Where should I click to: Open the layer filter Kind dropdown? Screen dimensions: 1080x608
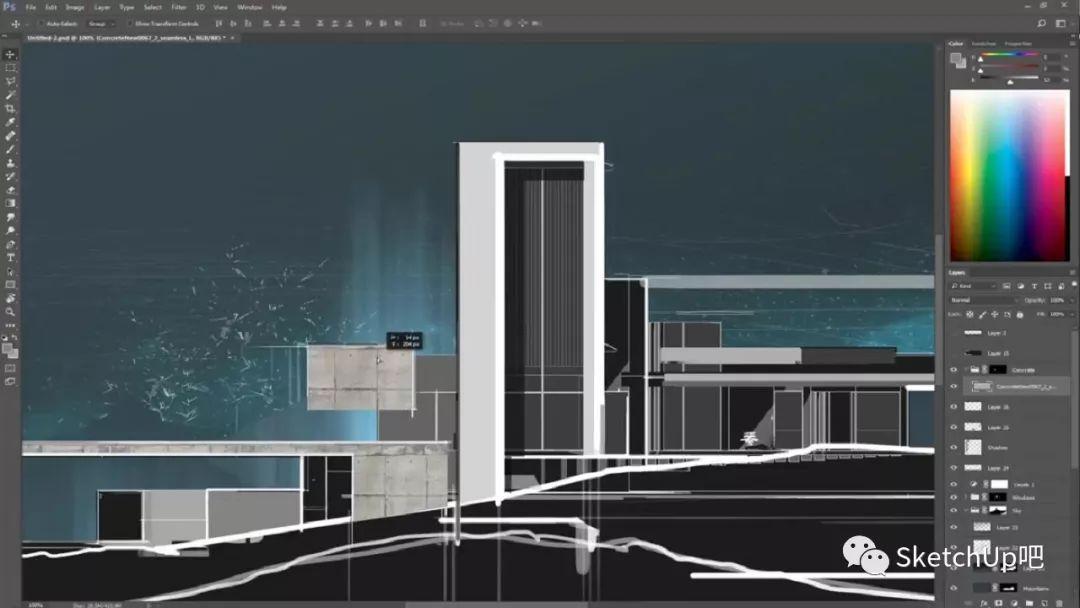tap(974, 286)
